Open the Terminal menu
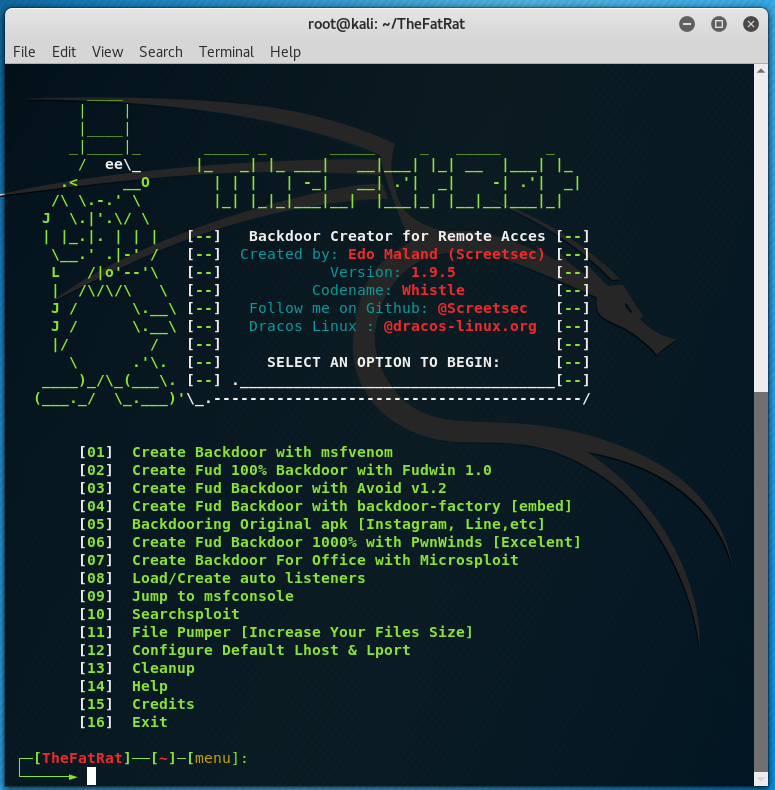 226,52
